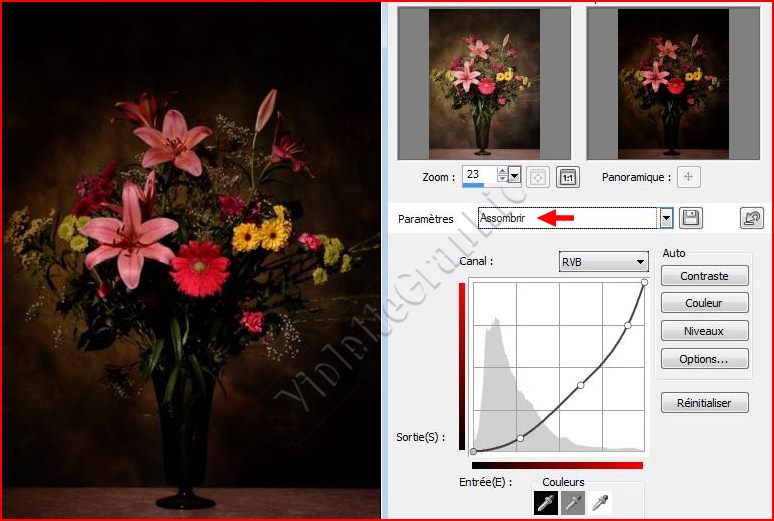This screenshot has width=774, height=521.
Task: Set zoom to 100% with 1:1 icon
Action: (568, 177)
